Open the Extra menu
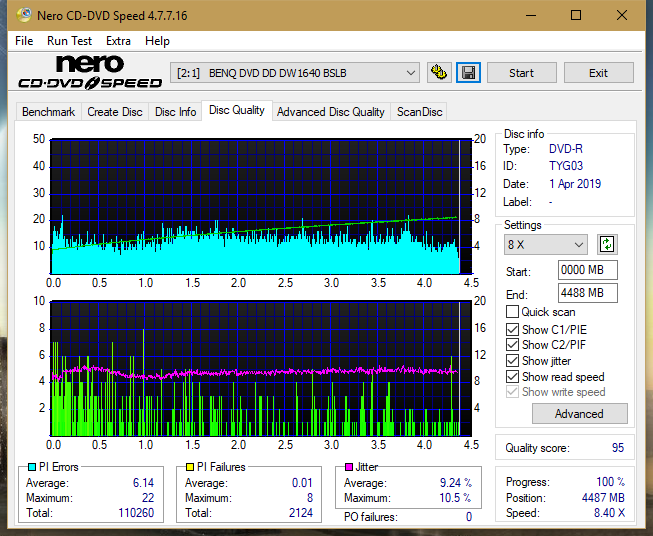This screenshot has height=536, width=653. pos(118,41)
